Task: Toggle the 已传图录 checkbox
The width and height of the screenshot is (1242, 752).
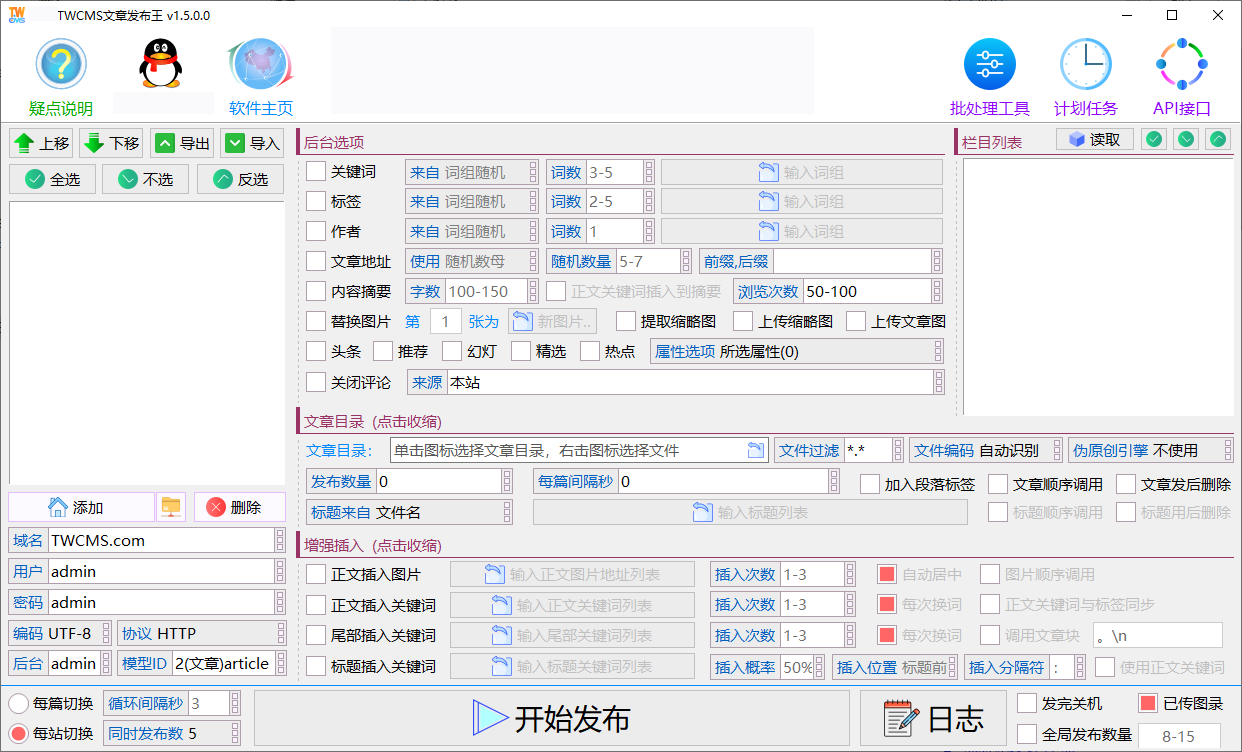Action: point(1148,703)
